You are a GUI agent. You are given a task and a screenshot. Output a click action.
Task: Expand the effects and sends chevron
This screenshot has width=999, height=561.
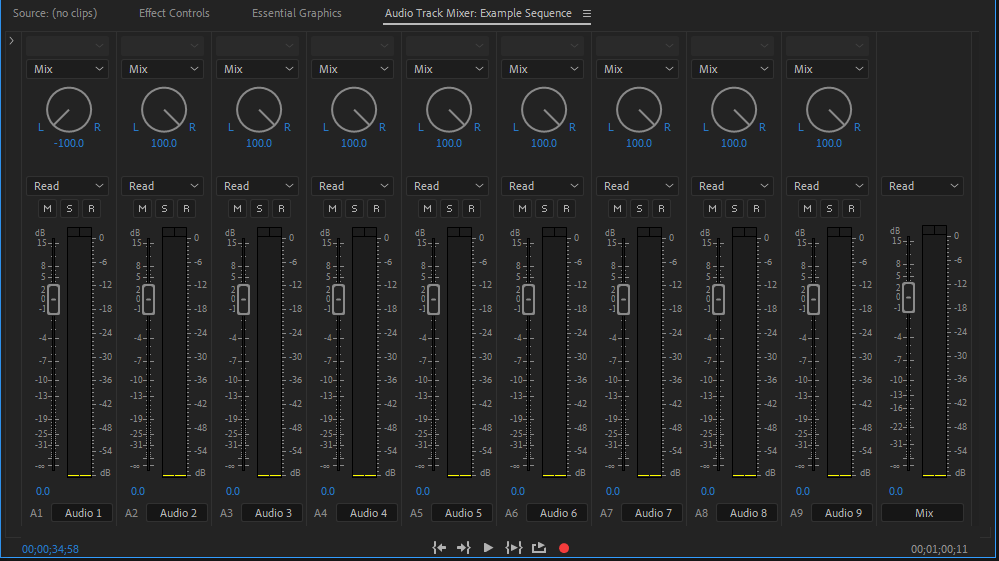coord(11,41)
